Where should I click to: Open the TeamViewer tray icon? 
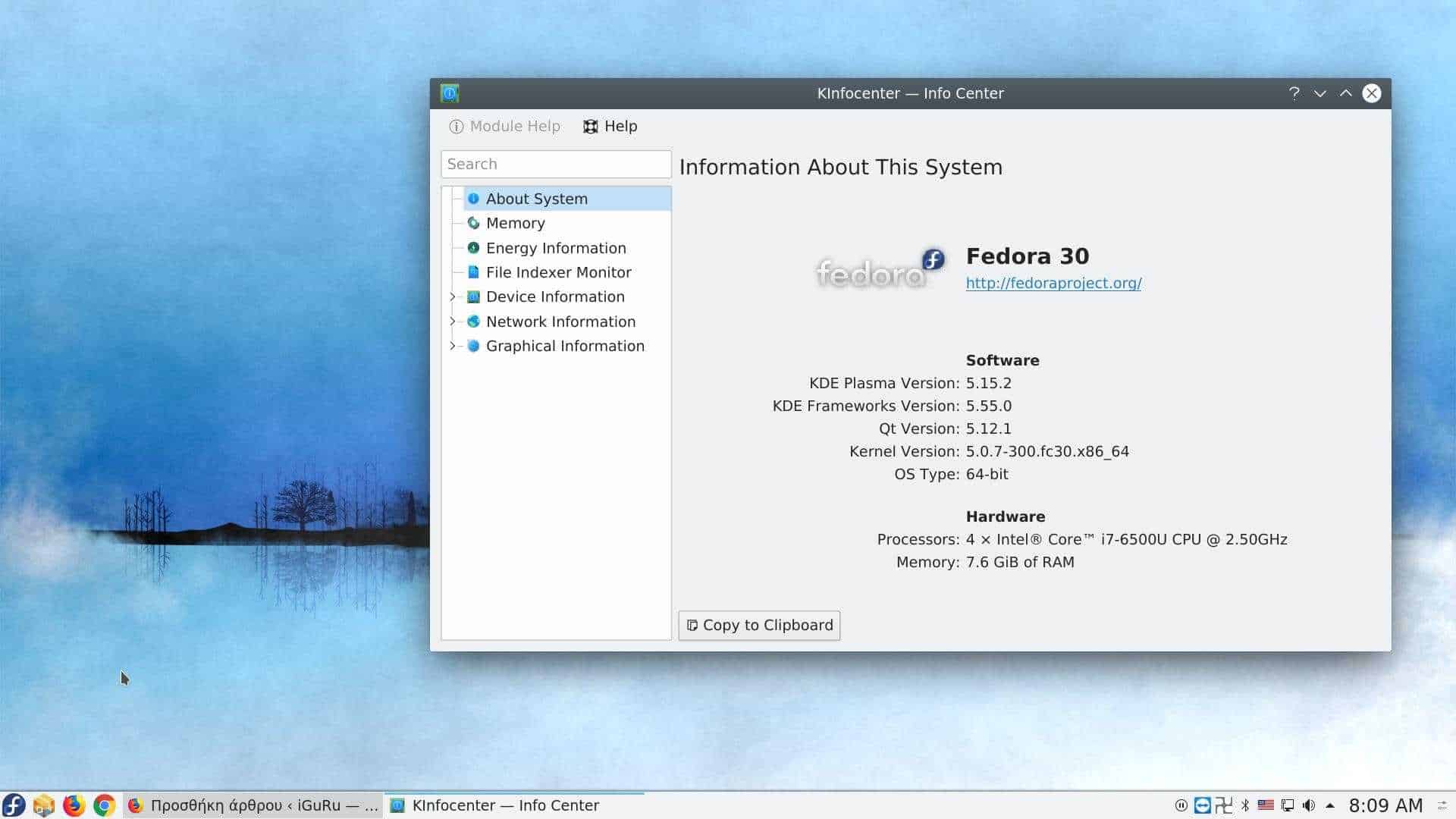[x=1202, y=805]
